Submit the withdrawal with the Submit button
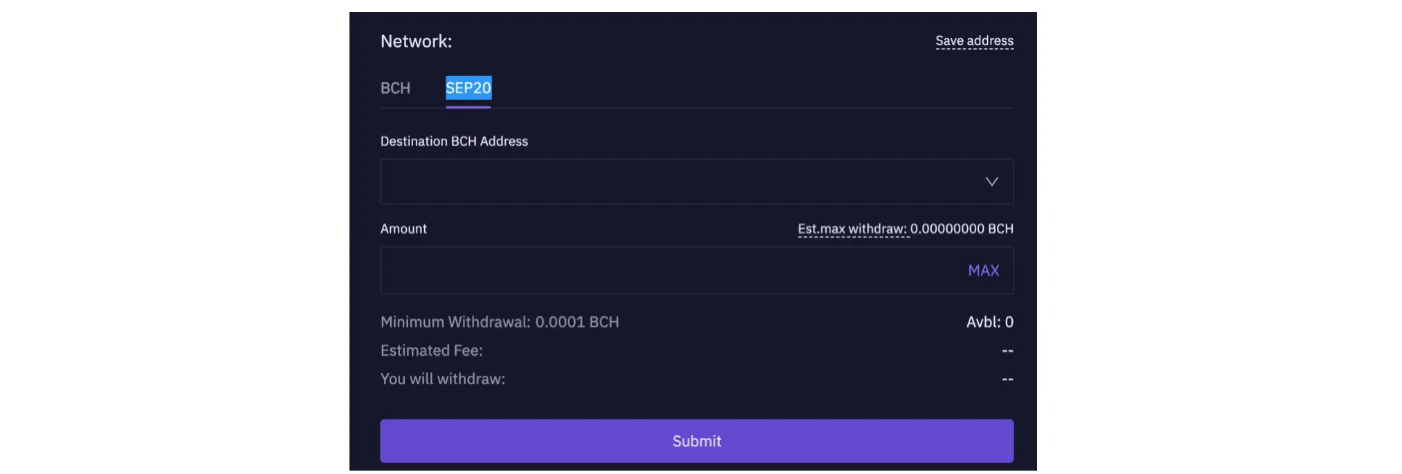Viewport: 1402px width, 474px height. (x=697, y=441)
